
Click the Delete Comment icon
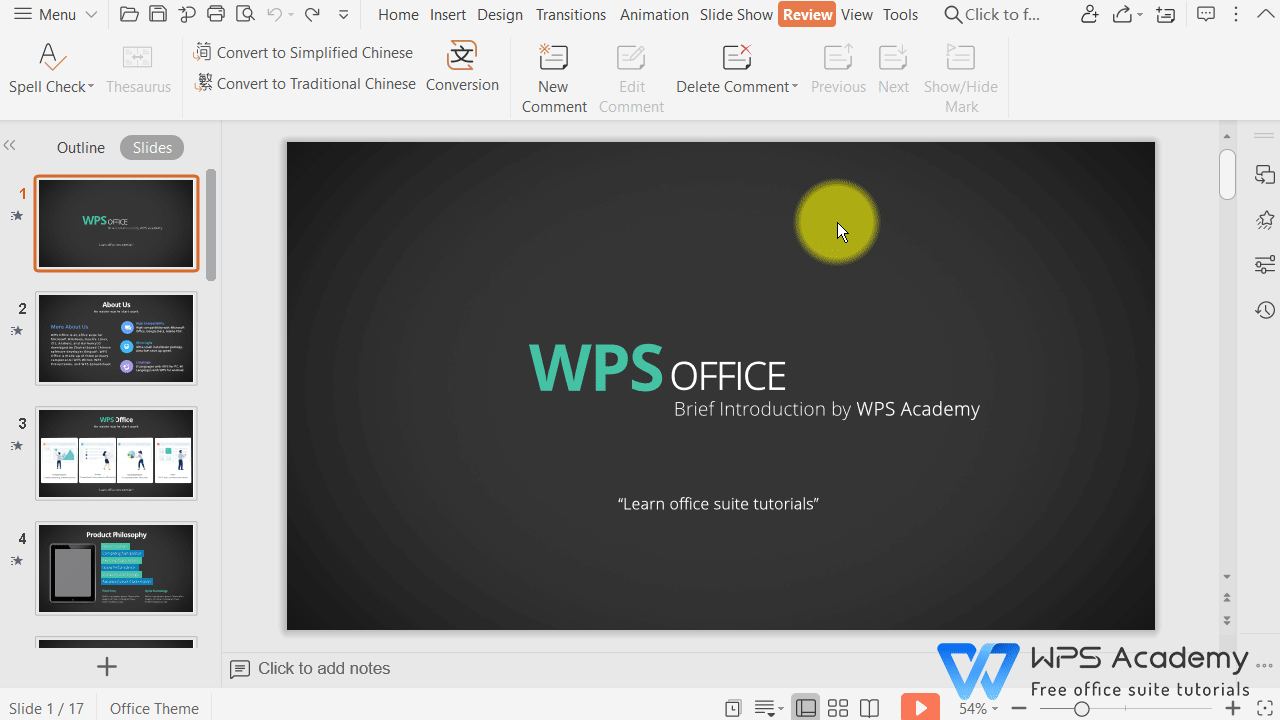(736, 57)
